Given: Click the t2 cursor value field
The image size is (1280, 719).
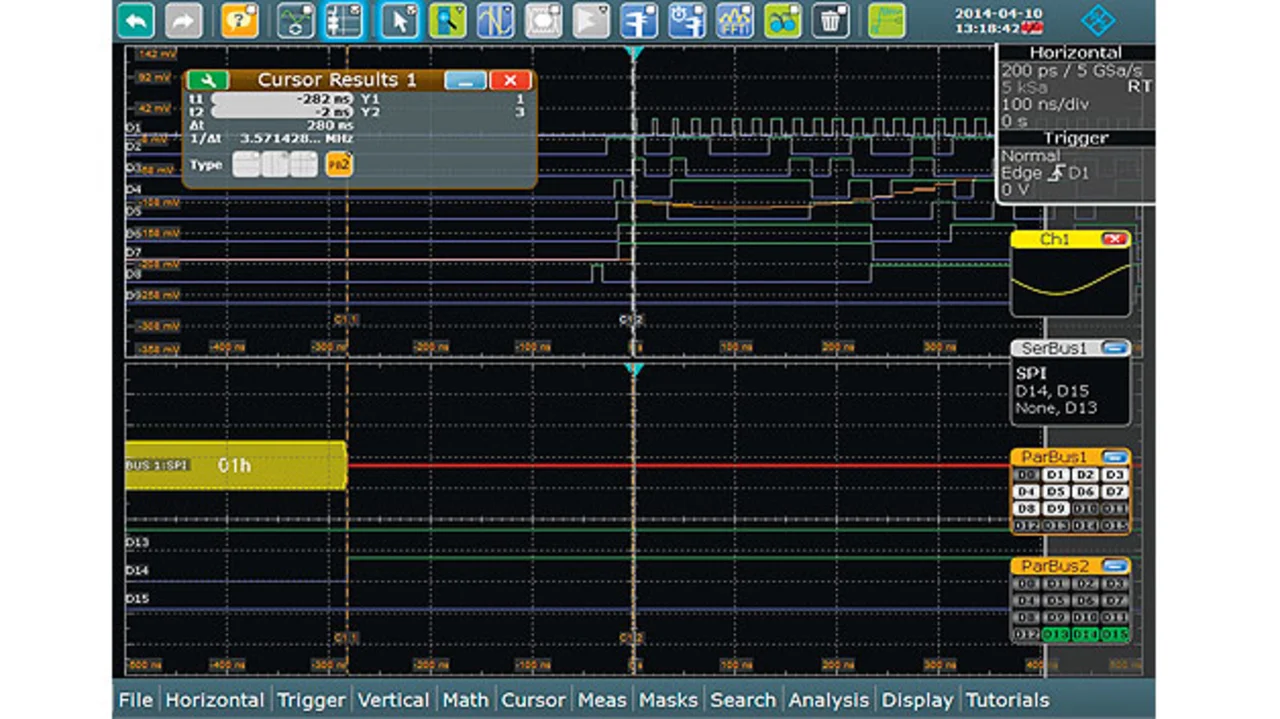Looking at the screenshot, I should 284,112.
